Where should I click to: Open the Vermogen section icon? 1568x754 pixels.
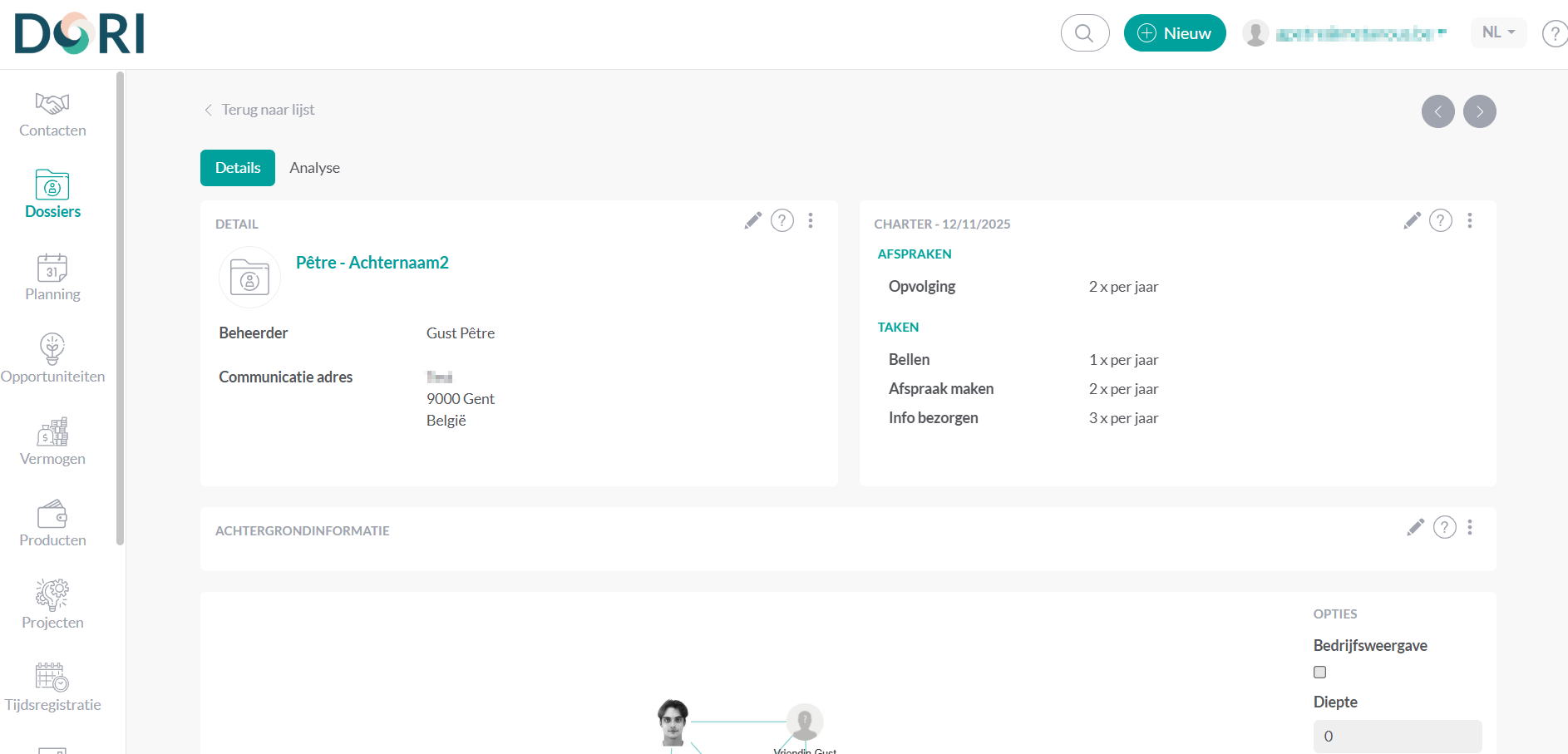click(x=52, y=432)
